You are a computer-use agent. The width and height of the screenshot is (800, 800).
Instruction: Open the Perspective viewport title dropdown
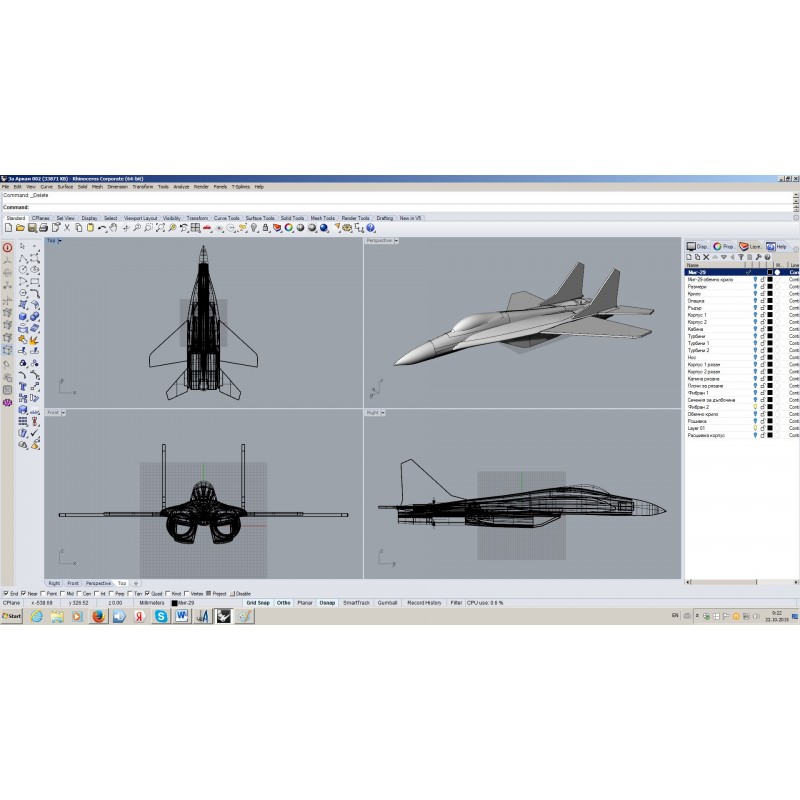click(396, 241)
